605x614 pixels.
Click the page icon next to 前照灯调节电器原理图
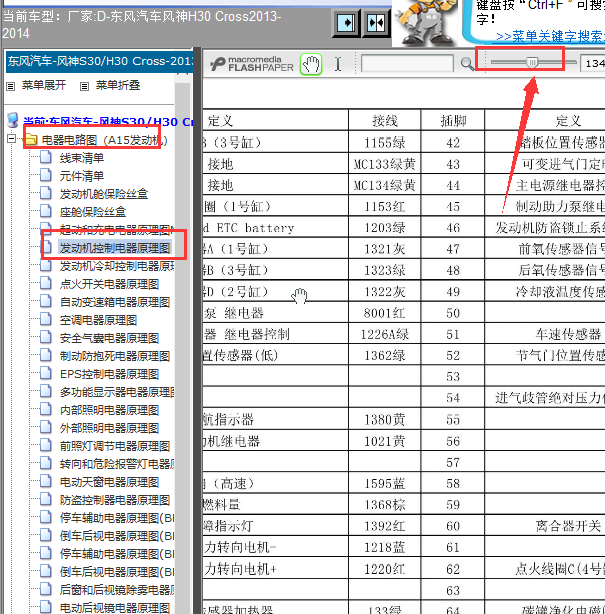[46, 446]
